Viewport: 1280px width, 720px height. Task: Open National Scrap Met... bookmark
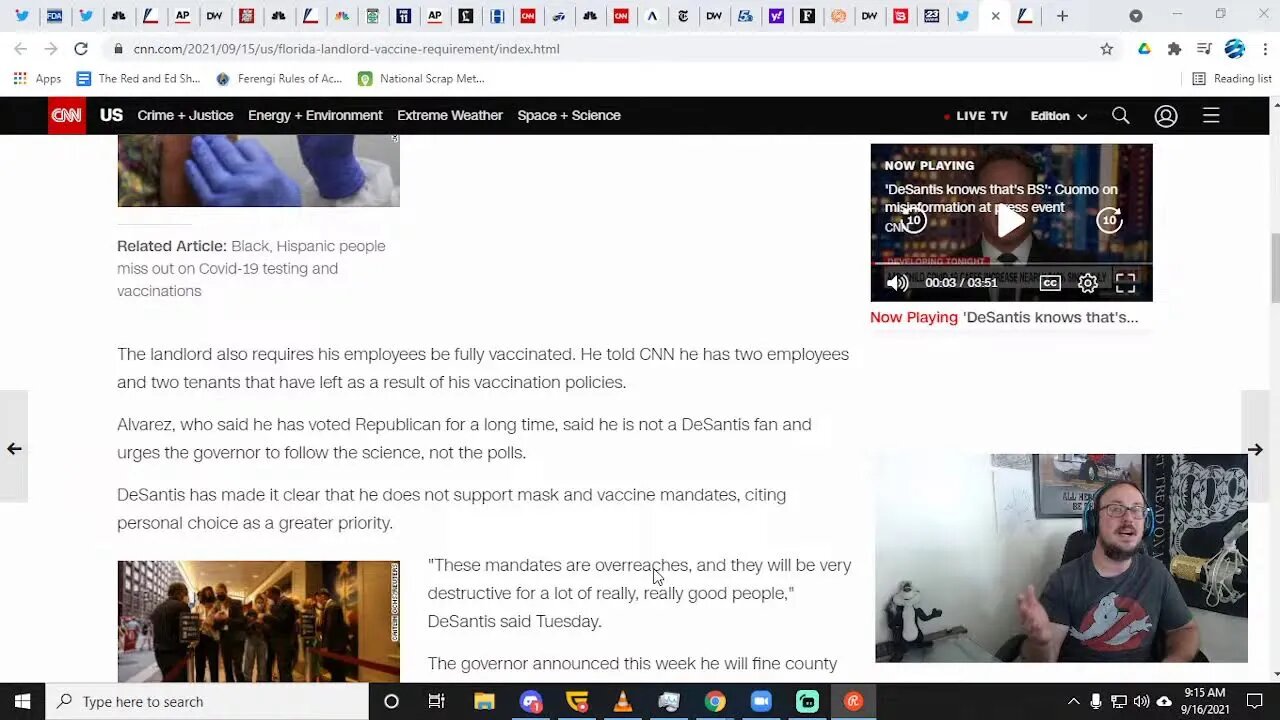421,78
